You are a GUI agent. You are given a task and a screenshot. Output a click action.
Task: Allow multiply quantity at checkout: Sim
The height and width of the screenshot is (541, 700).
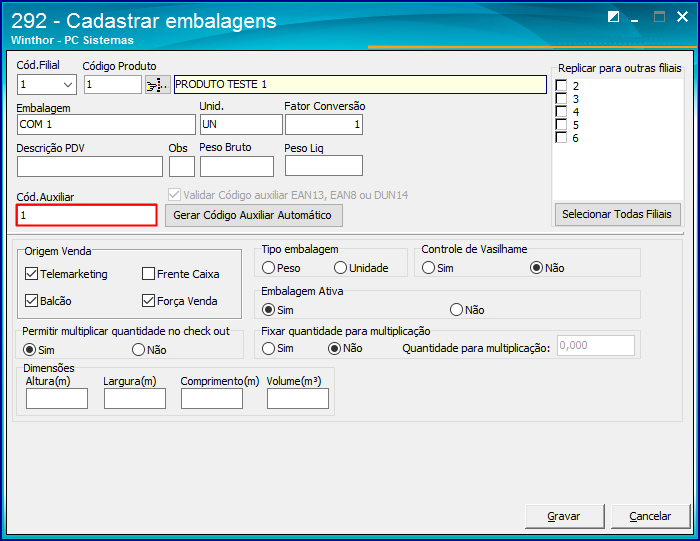pyautogui.click(x=29, y=350)
